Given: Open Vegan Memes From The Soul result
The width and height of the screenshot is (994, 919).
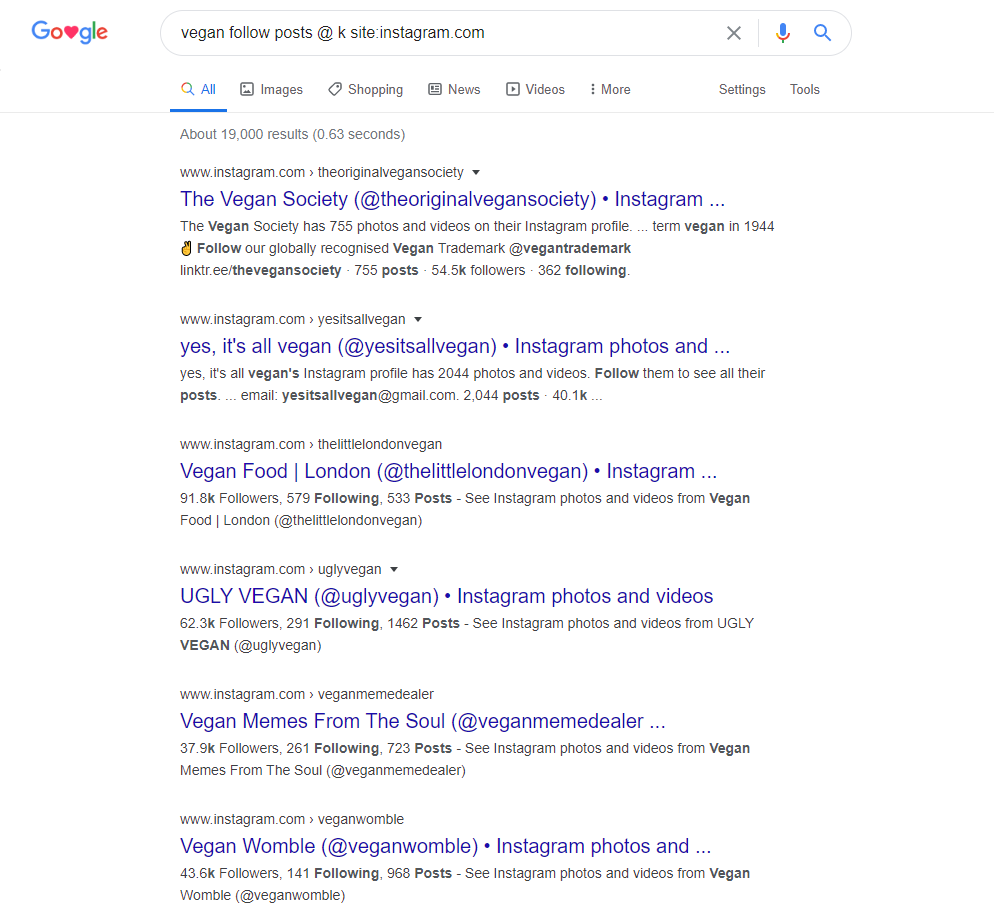Looking at the screenshot, I should coord(423,721).
